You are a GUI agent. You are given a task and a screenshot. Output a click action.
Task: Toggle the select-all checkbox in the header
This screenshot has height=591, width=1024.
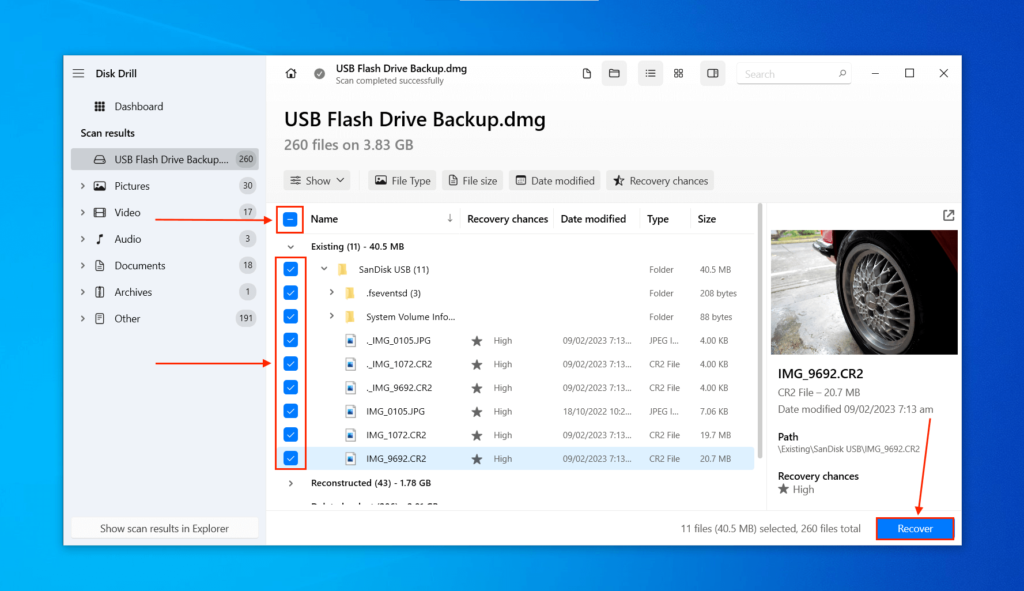click(290, 218)
